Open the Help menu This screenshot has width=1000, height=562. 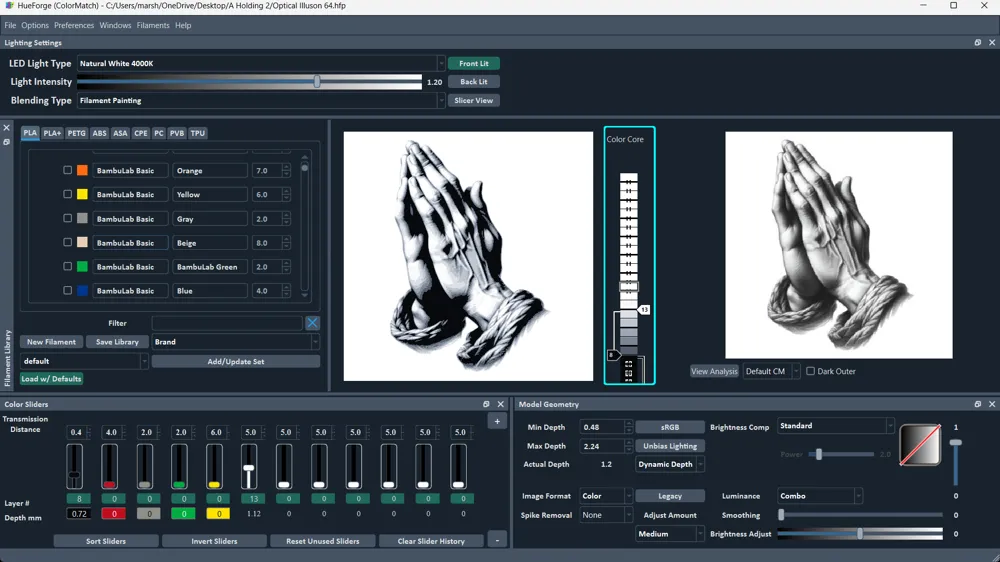[183, 26]
